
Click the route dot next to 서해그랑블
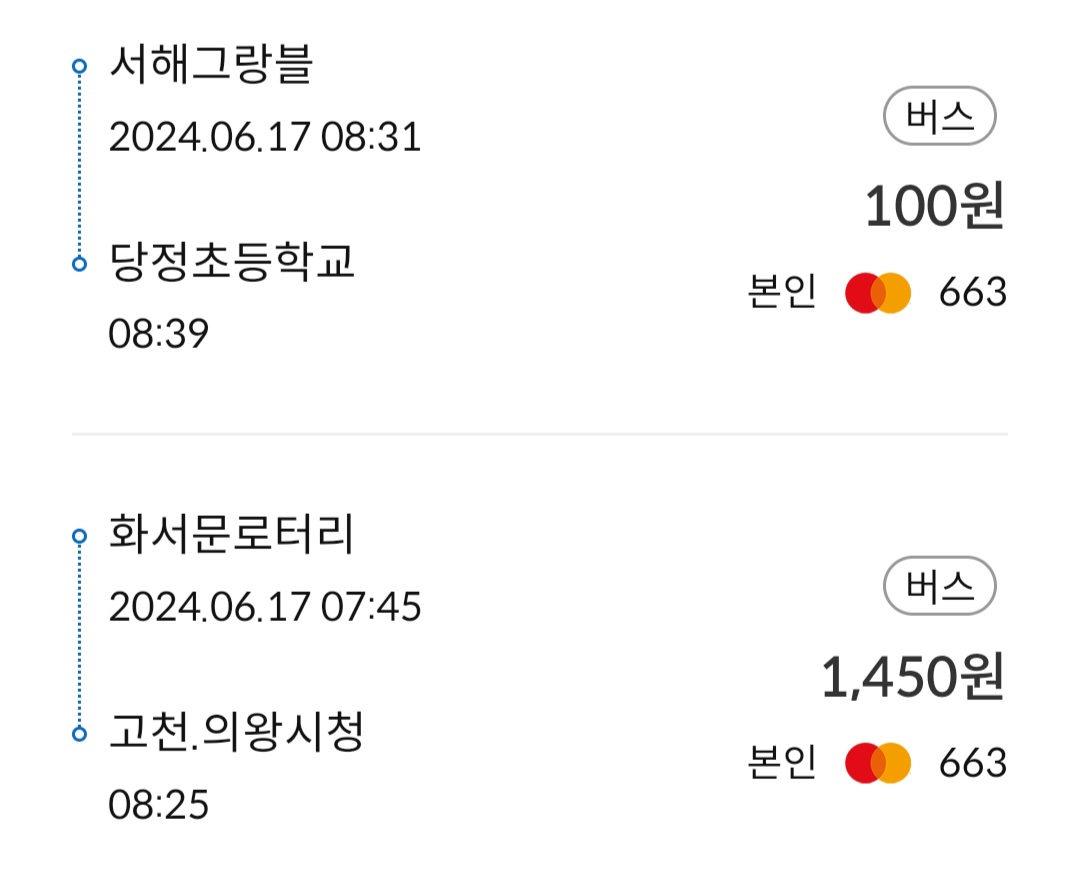click(80, 67)
